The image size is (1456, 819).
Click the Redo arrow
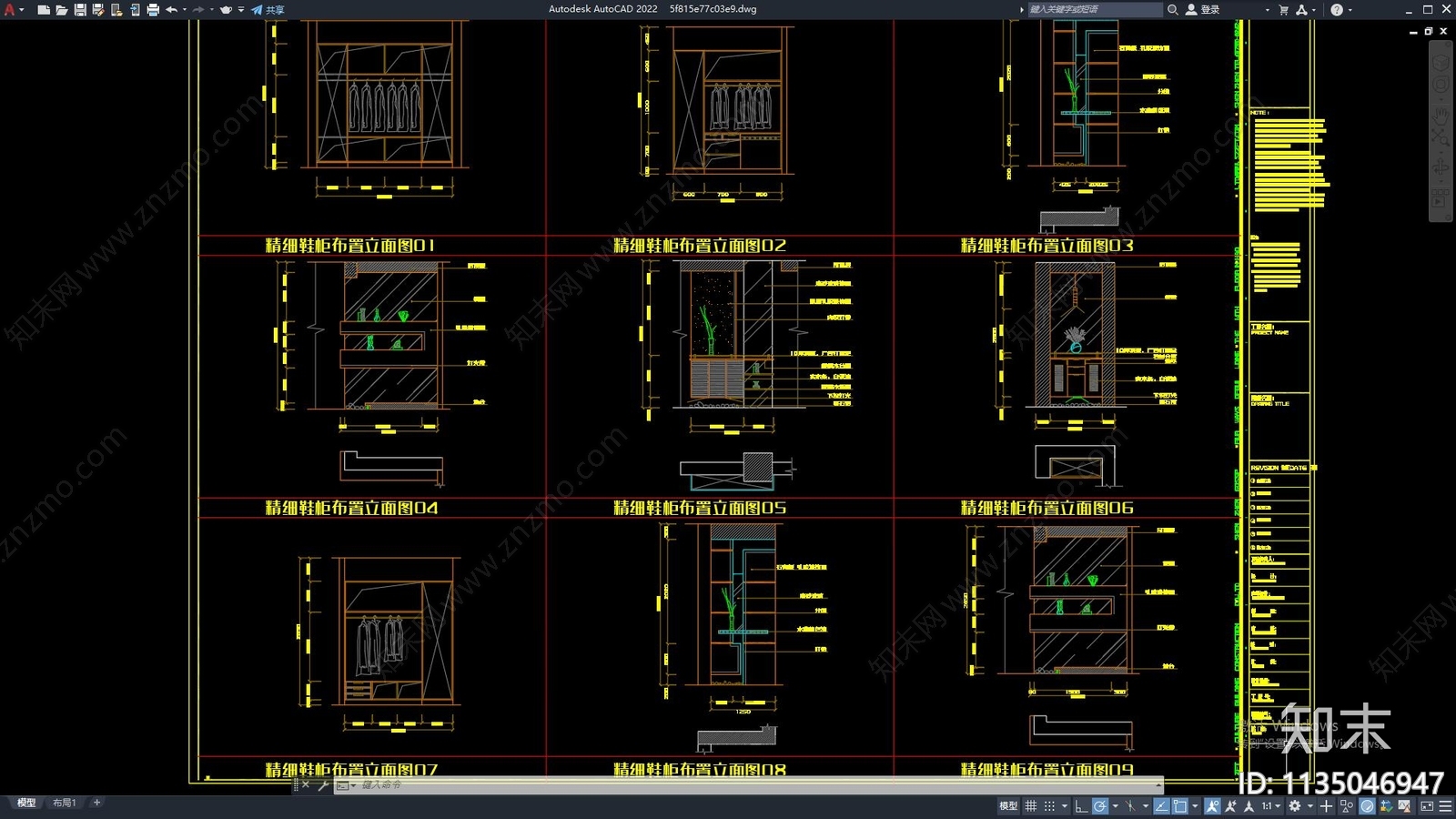pos(198,9)
